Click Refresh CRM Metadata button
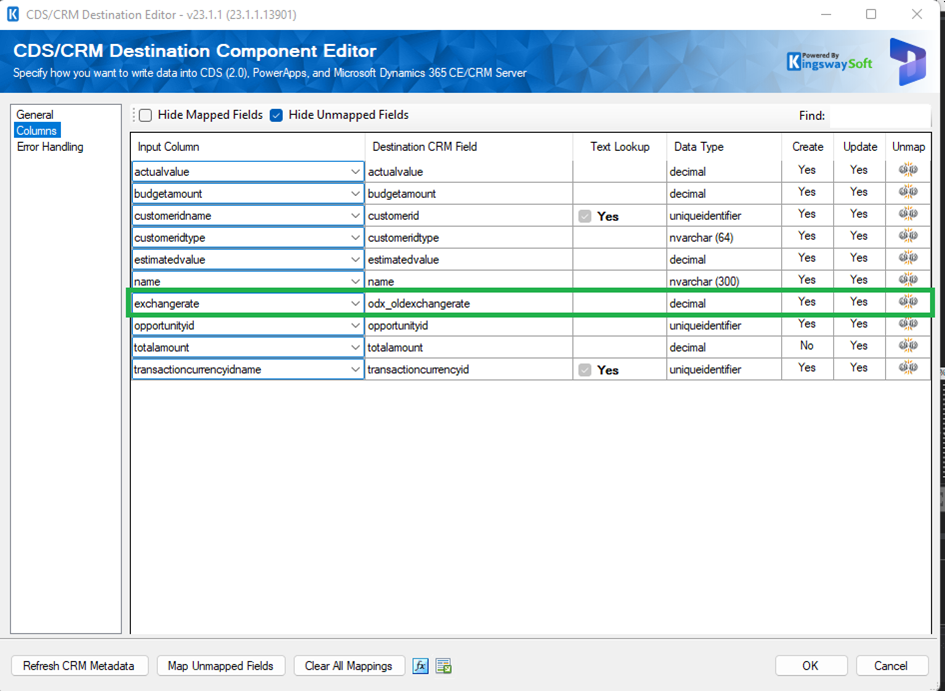945x691 pixels. click(79, 666)
